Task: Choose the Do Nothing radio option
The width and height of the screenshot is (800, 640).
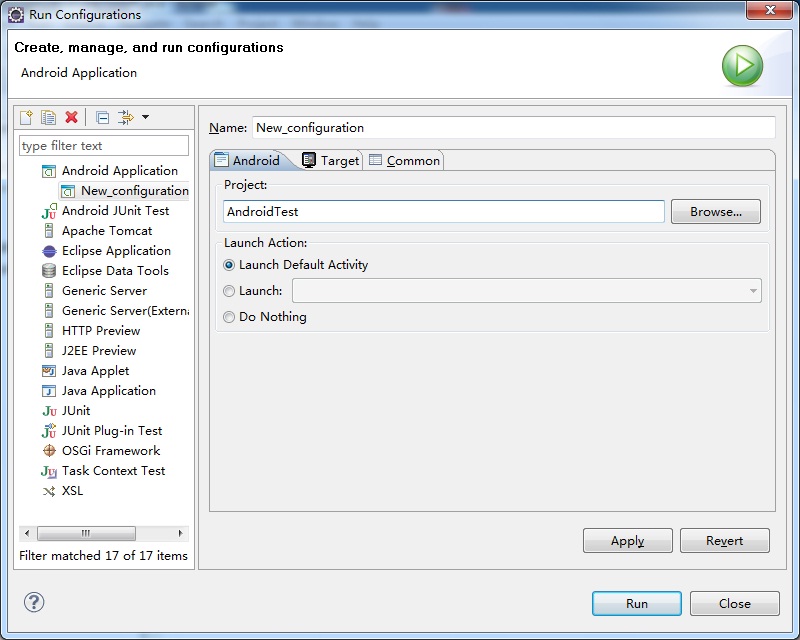Action: tap(229, 317)
